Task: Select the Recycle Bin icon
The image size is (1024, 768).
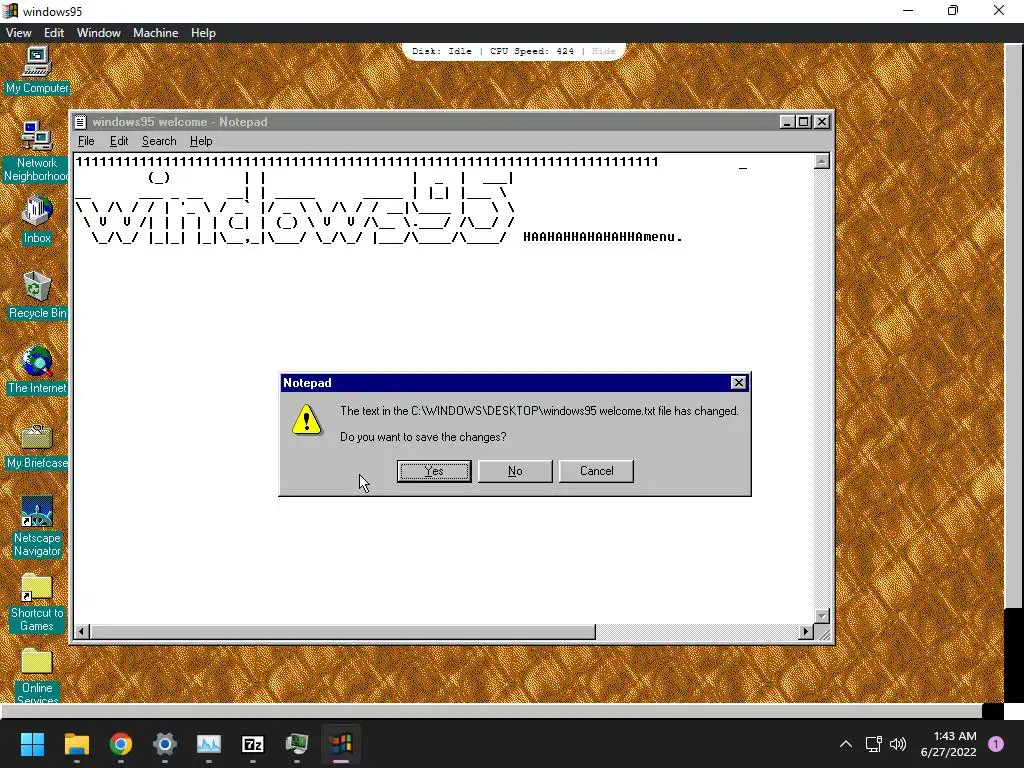Action: tap(37, 295)
